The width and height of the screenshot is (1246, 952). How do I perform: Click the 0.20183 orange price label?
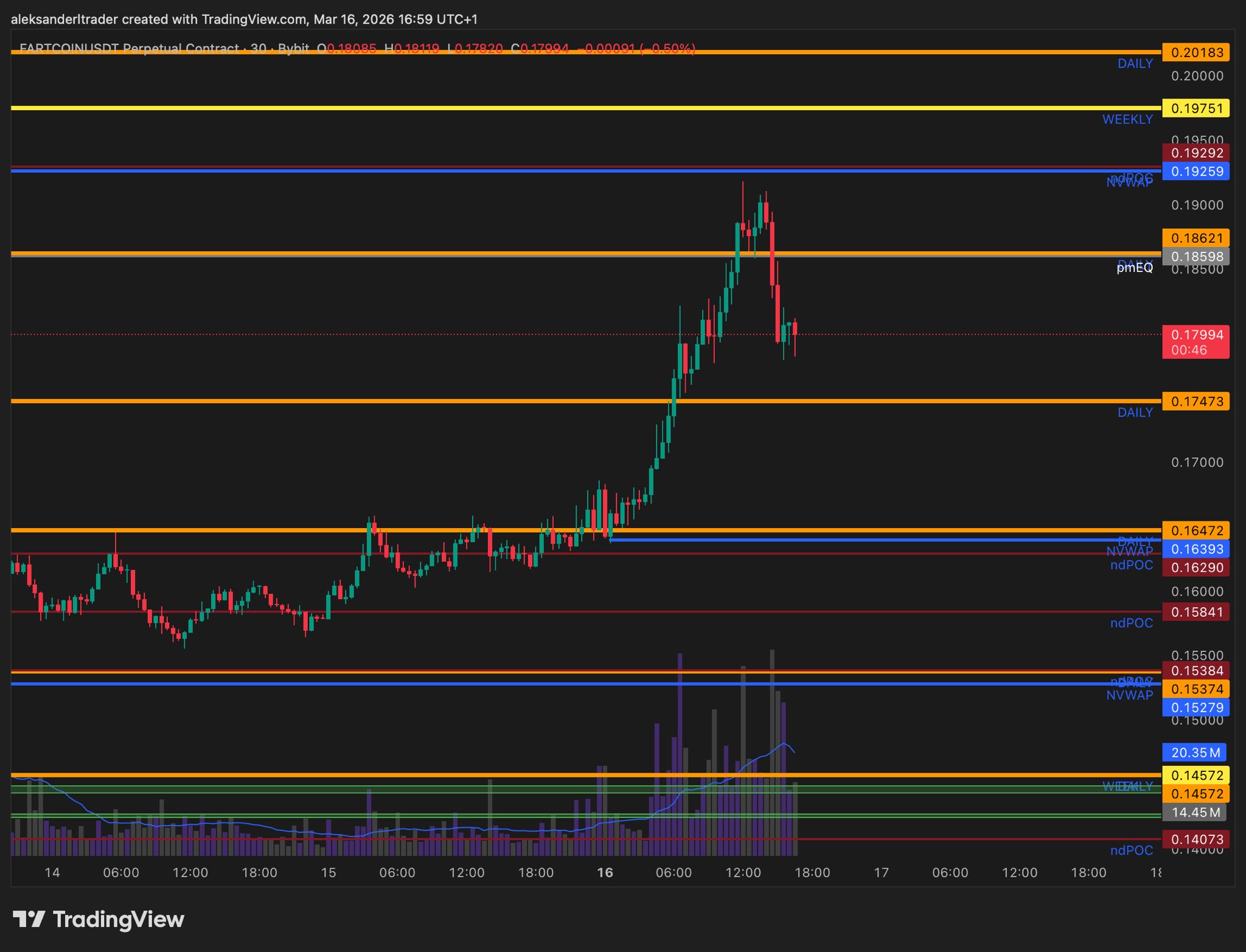point(1196,52)
